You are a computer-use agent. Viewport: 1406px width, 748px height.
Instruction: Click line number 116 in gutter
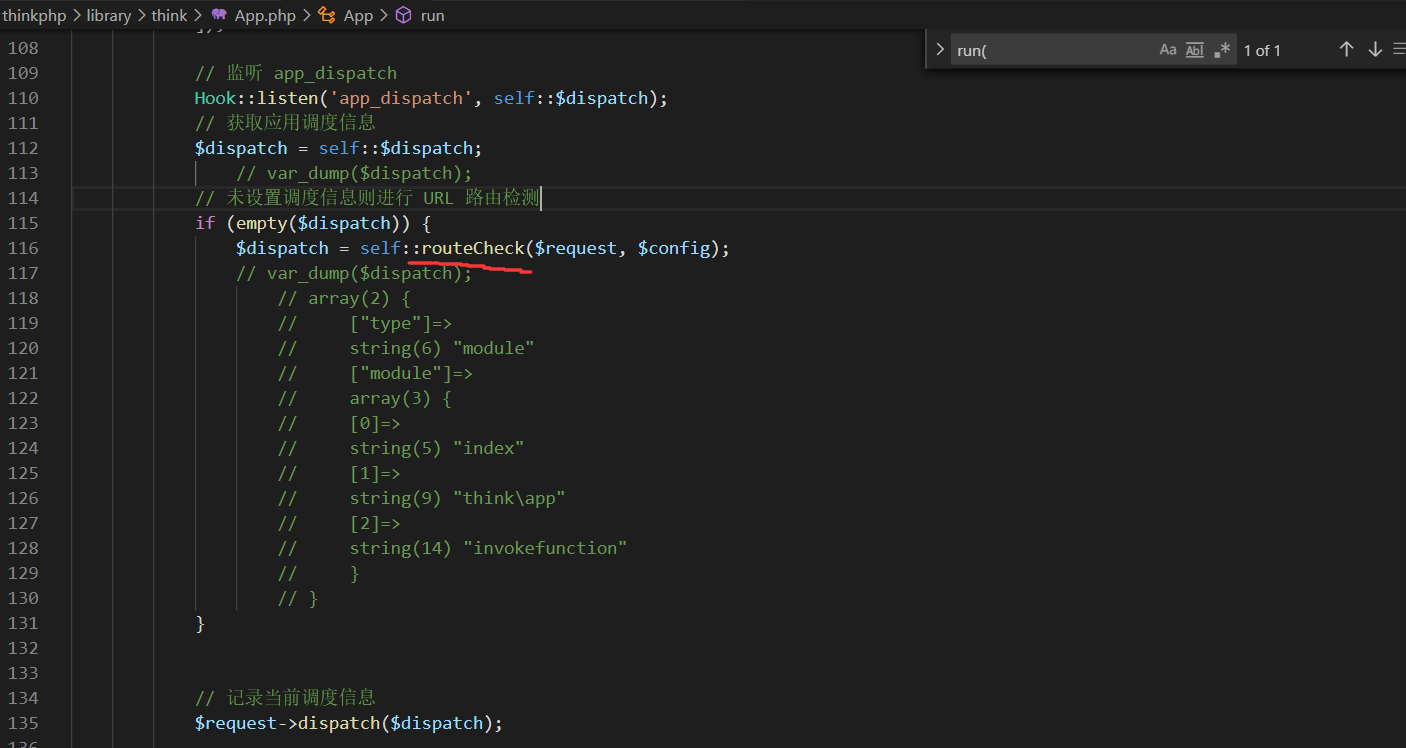[x=22, y=248]
